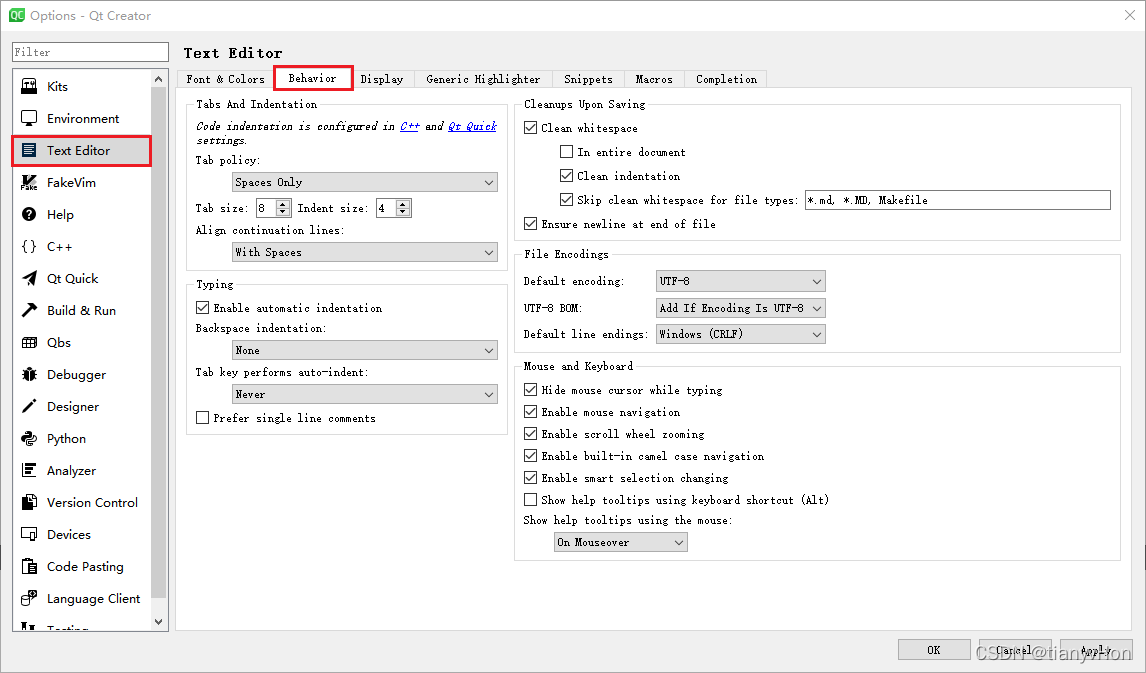Click the Devices icon
Image resolution: width=1146 pixels, height=673 pixels.
pos(29,534)
